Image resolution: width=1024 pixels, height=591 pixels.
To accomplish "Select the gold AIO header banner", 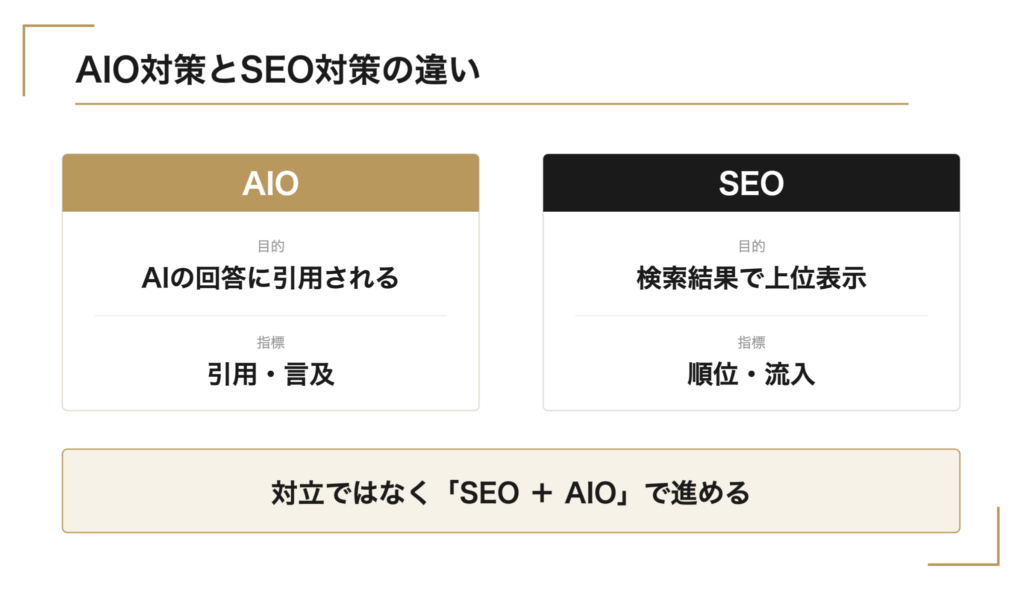I will [x=270, y=183].
